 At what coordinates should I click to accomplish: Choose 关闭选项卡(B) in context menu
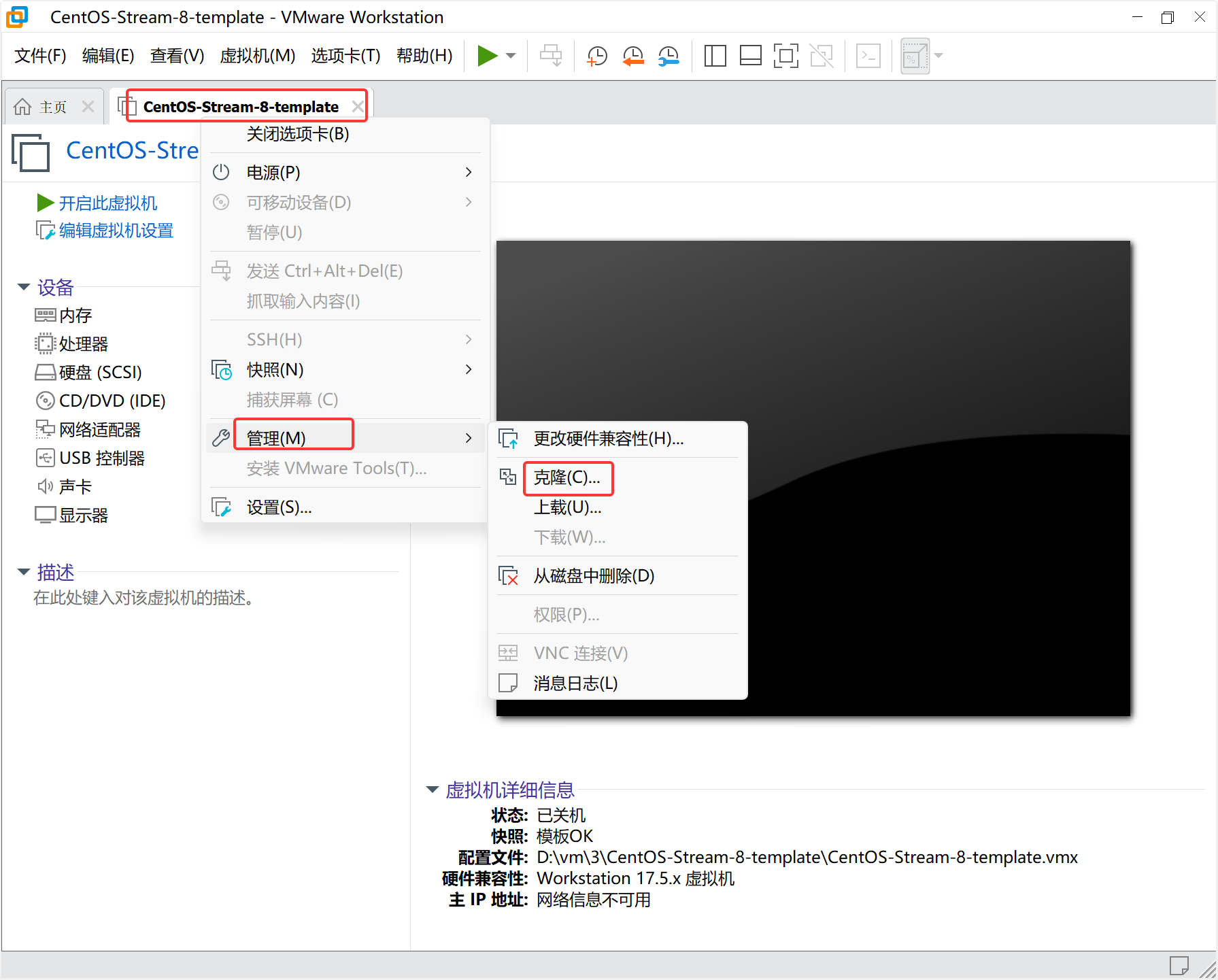[345, 134]
